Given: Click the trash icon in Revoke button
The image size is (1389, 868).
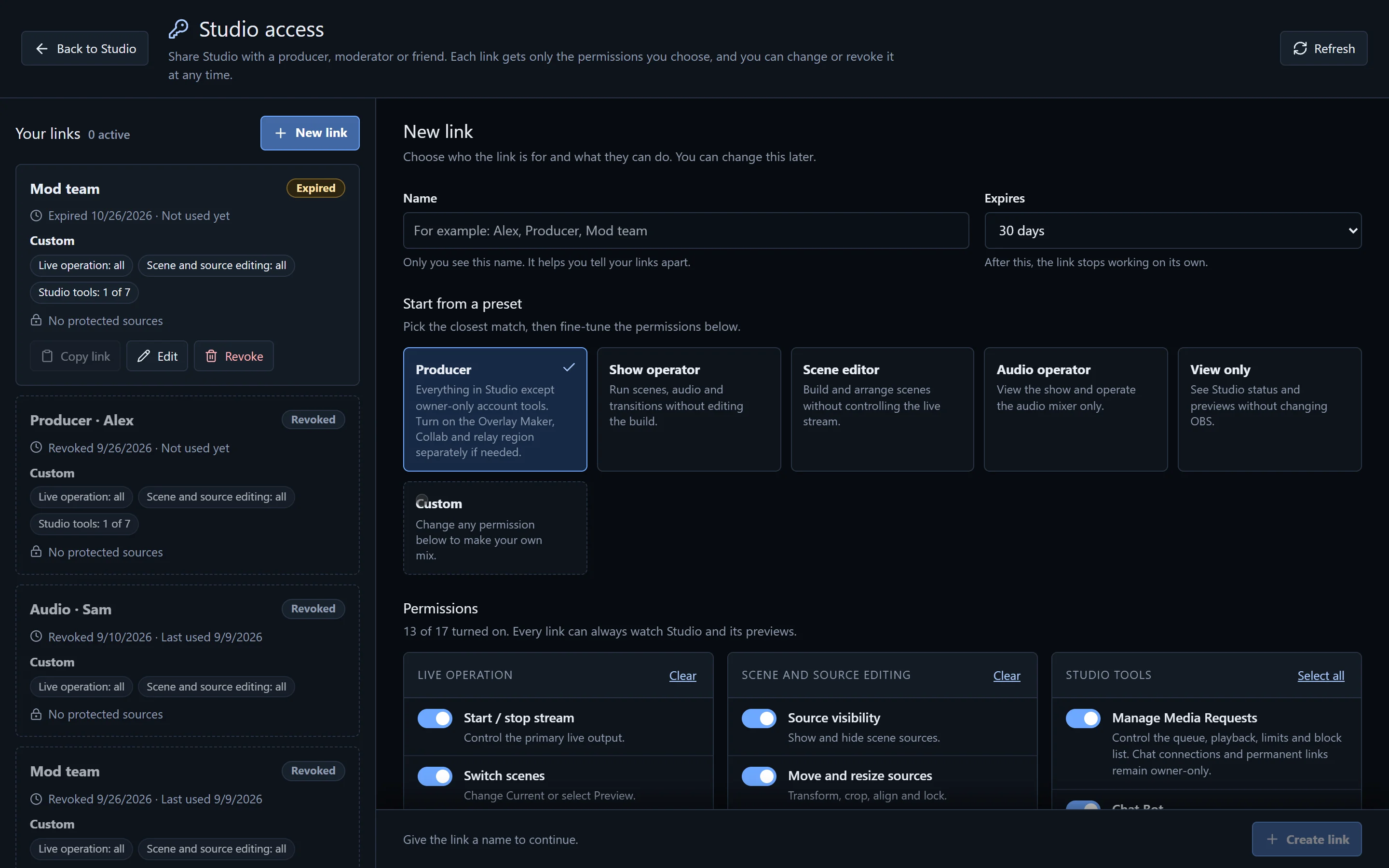Looking at the screenshot, I should click(x=211, y=356).
